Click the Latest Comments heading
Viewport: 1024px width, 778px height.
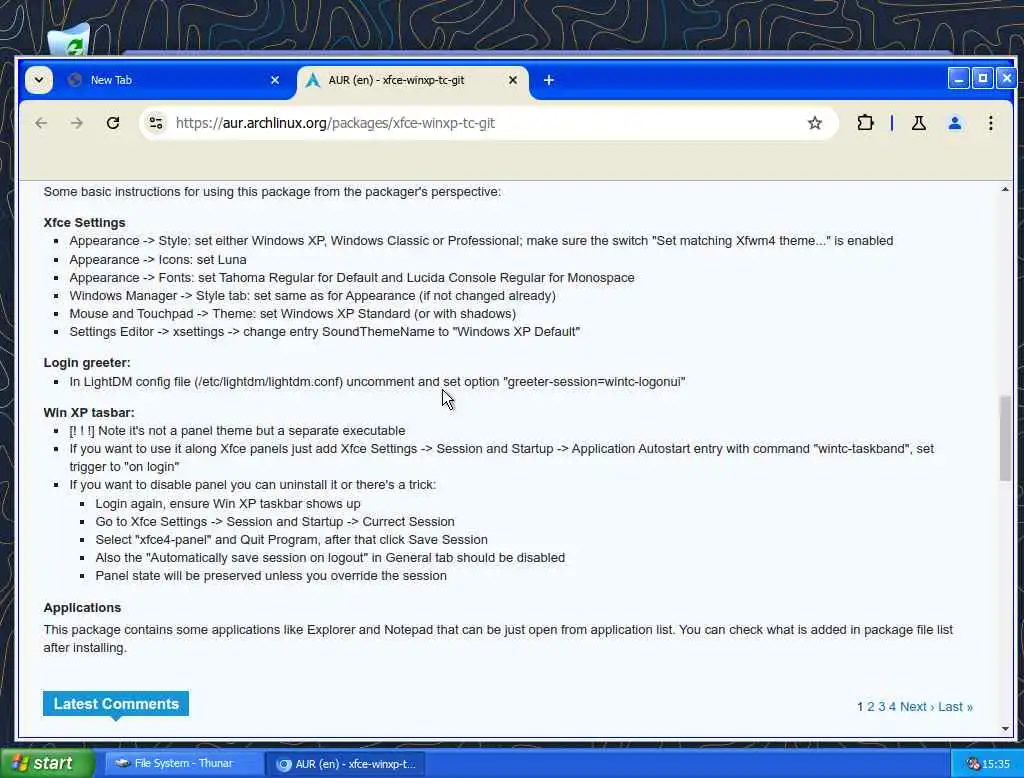(116, 704)
